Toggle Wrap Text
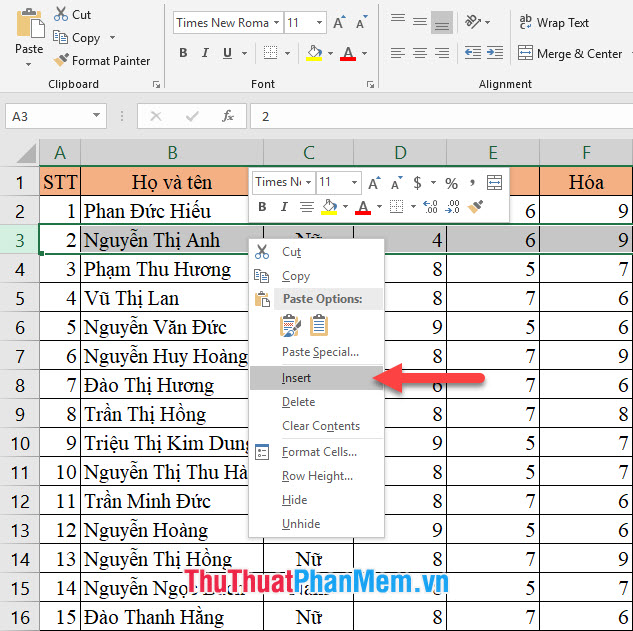The image size is (633, 631). (554, 23)
